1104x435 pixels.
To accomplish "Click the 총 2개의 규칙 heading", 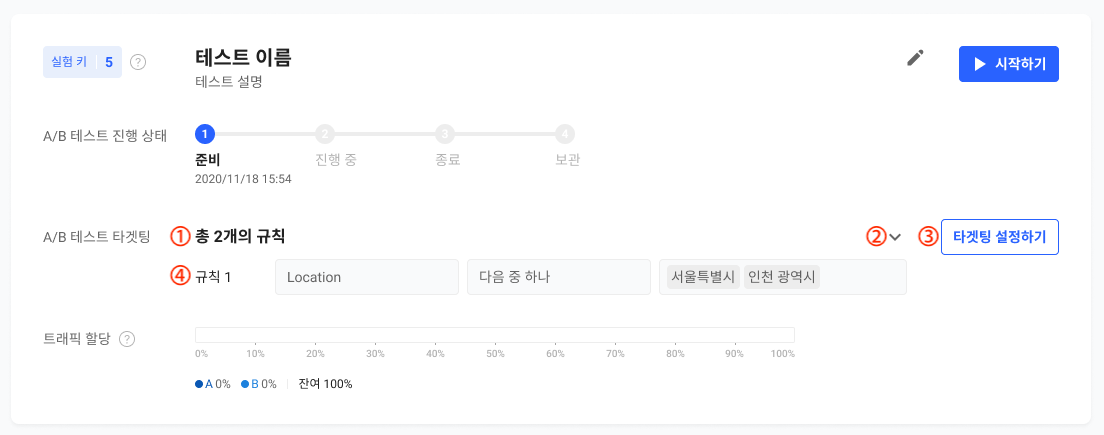I will click(239, 237).
